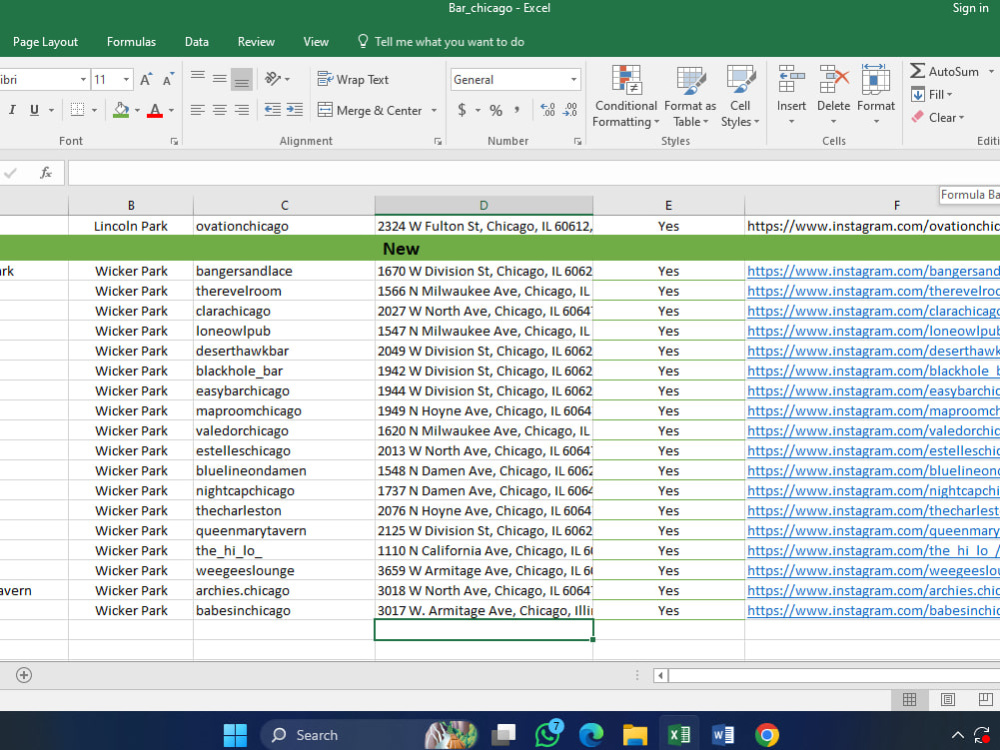Open the text orientation options
Image resolution: width=1000 pixels, height=750 pixels.
pyautogui.click(x=277, y=79)
